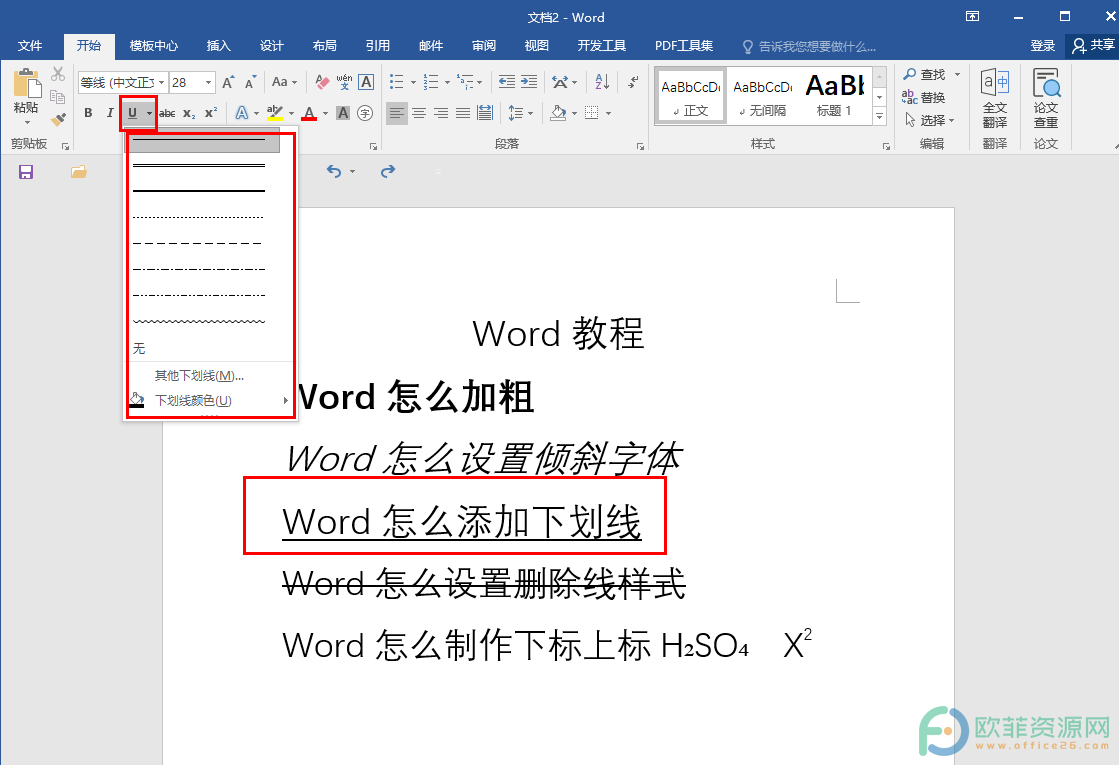Apply character border icon
This screenshot has width=1119, height=765.
coord(366,82)
